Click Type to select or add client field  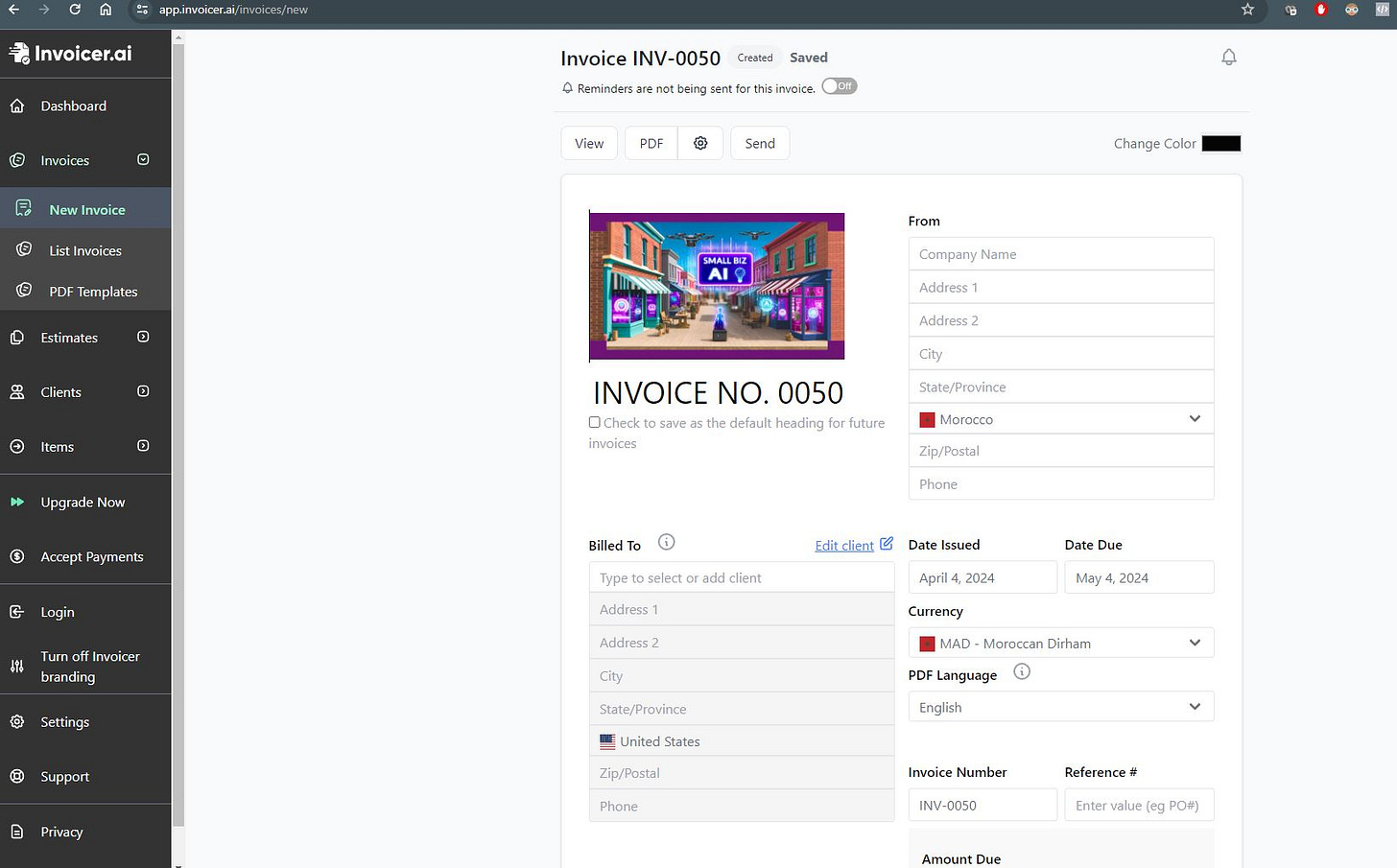point(742,577)
